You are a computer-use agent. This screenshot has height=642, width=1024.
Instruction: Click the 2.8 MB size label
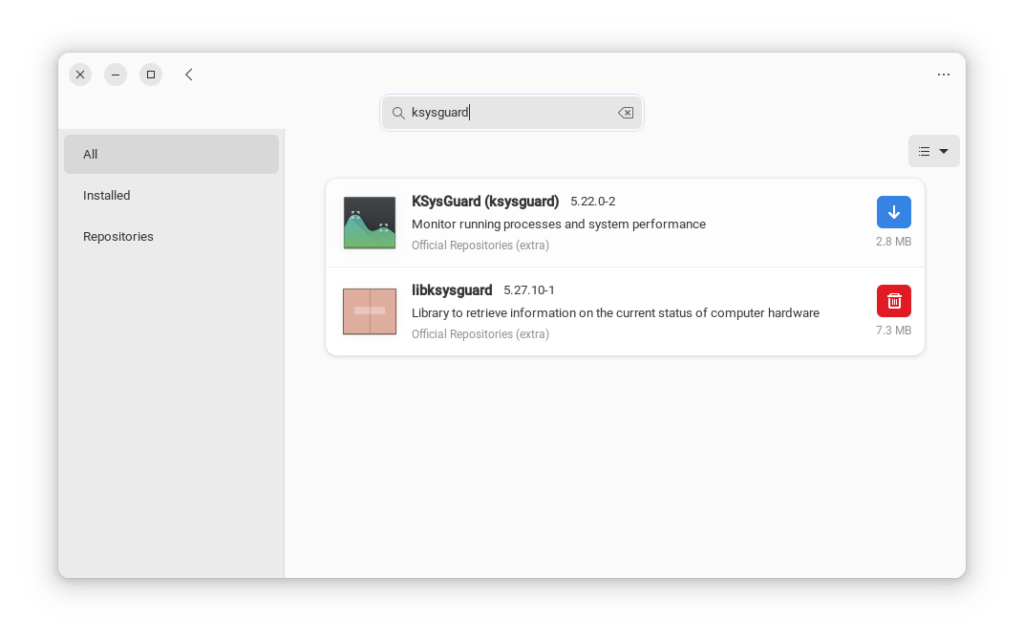click(x=893, y=242)
